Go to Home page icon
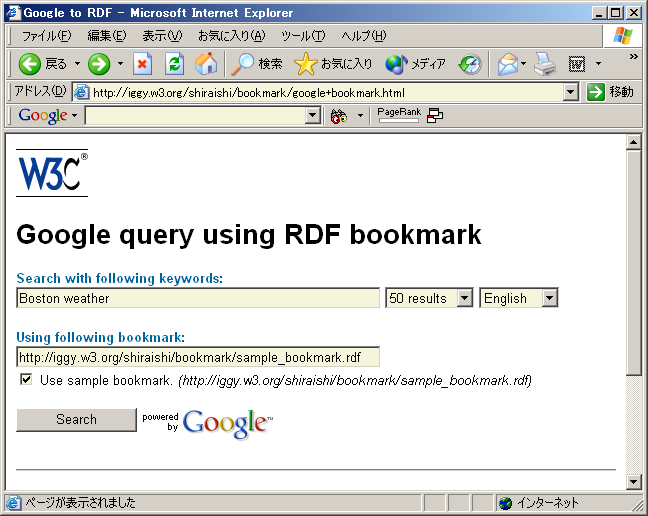The width and height of the screenshot is (648, 516). point(206,64)
